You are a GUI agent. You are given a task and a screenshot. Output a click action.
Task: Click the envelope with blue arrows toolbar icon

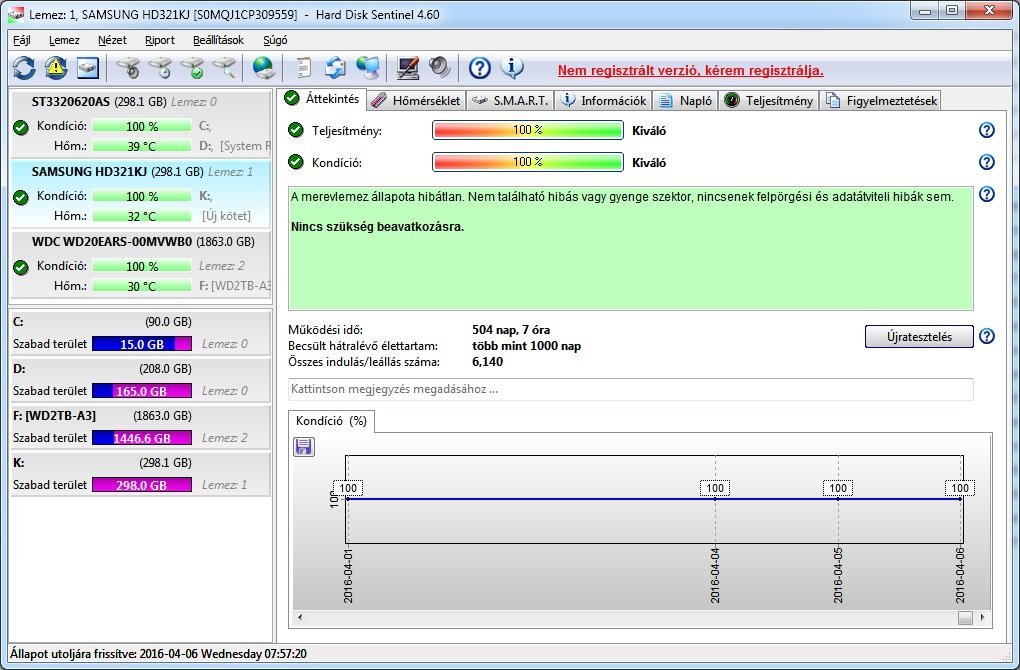coord(336,68)
